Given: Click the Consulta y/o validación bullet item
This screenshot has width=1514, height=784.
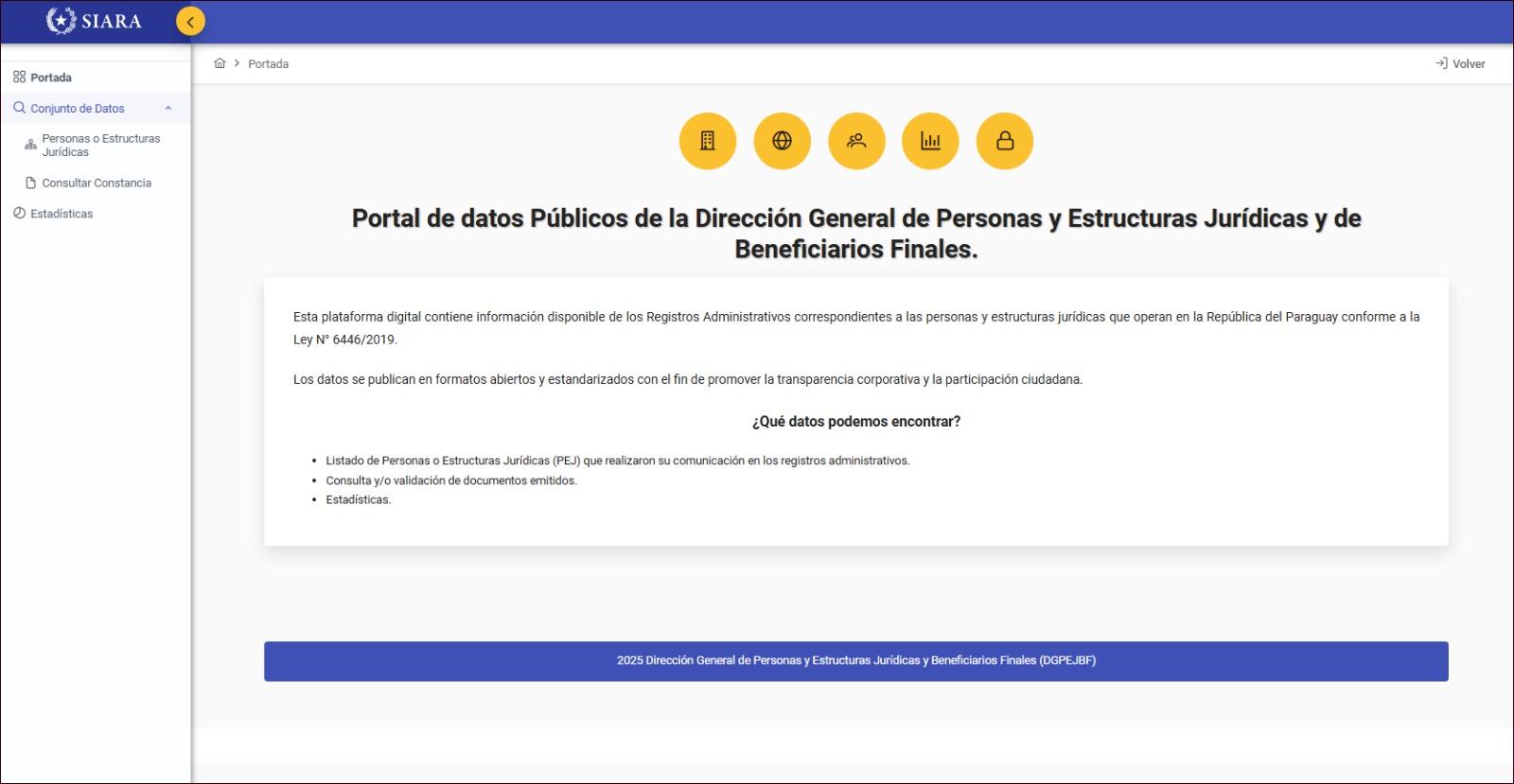Looking at the screenshot, I should pos(450,480).
